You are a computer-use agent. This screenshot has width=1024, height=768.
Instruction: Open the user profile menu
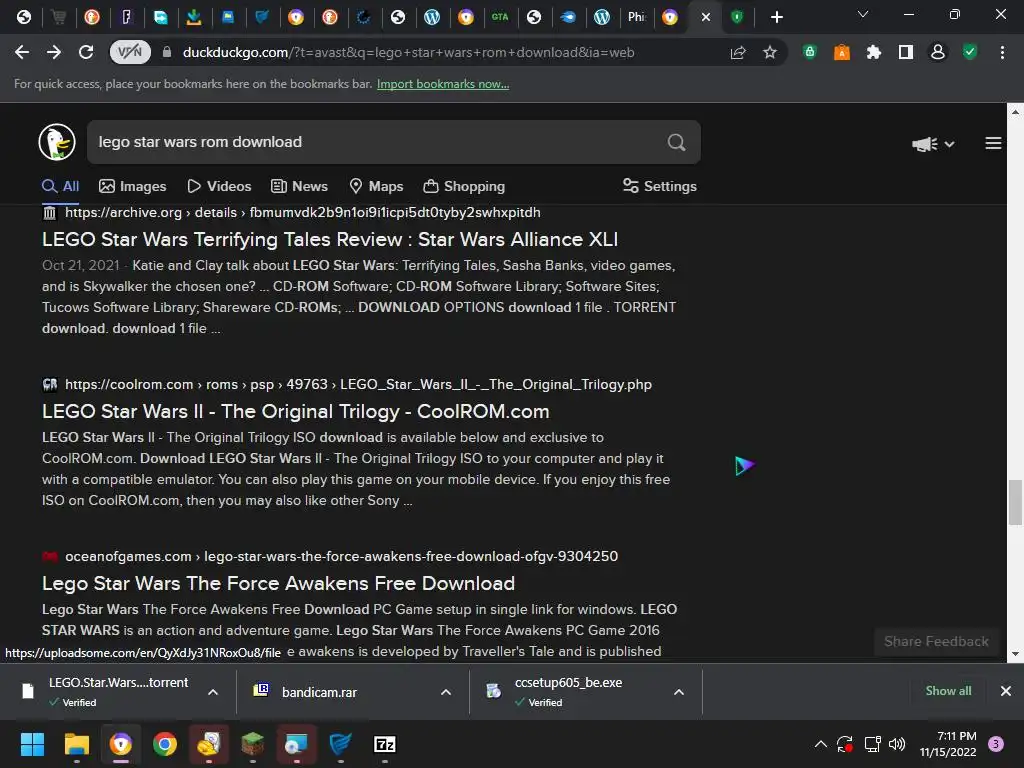coord(938,52)
